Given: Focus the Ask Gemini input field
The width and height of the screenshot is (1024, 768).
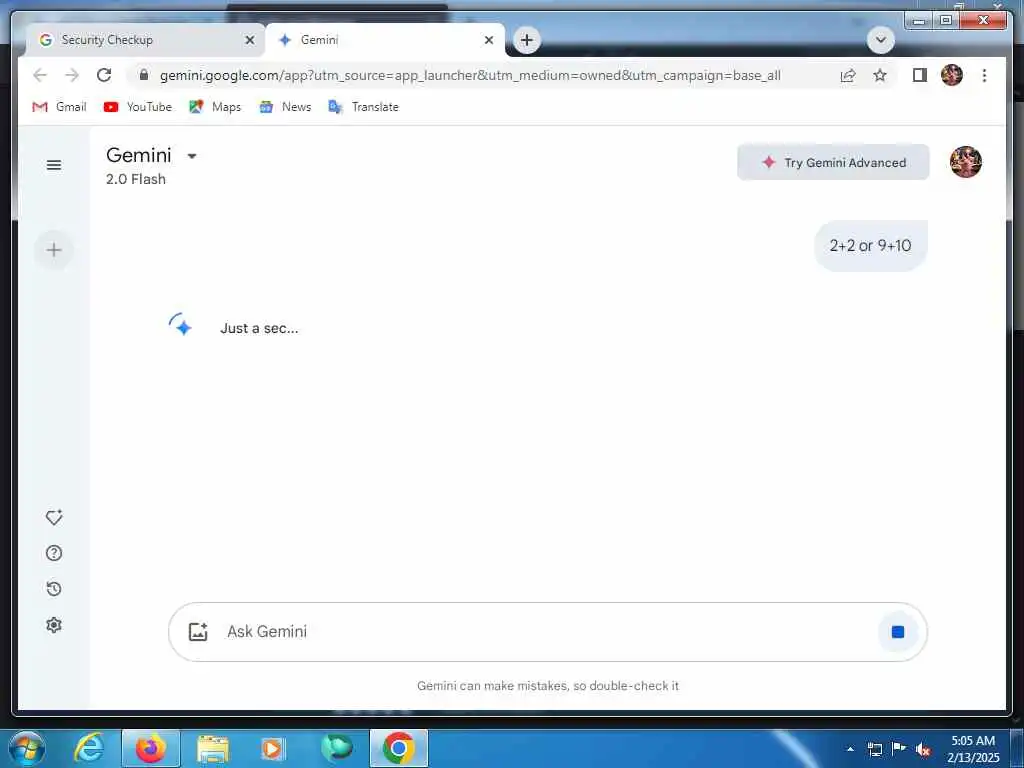Looking at the screenshot, I should (x=549, y=632).
